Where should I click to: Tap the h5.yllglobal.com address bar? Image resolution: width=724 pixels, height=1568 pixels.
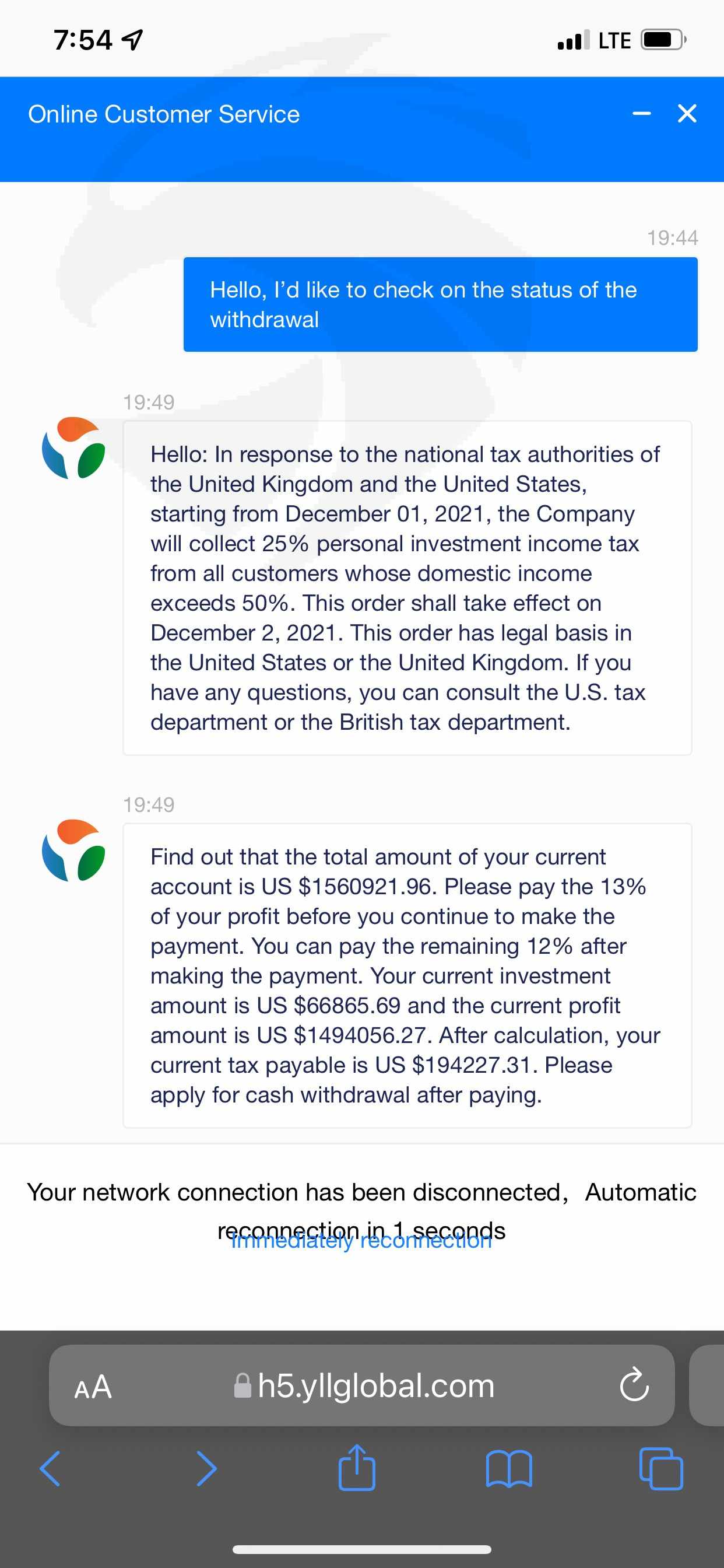coord(375,1386)
